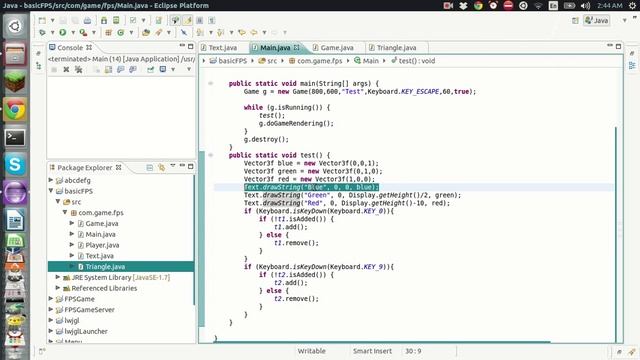Toggle console Scroll Lock
Screen dimensions: 640x360
(108, 70)
